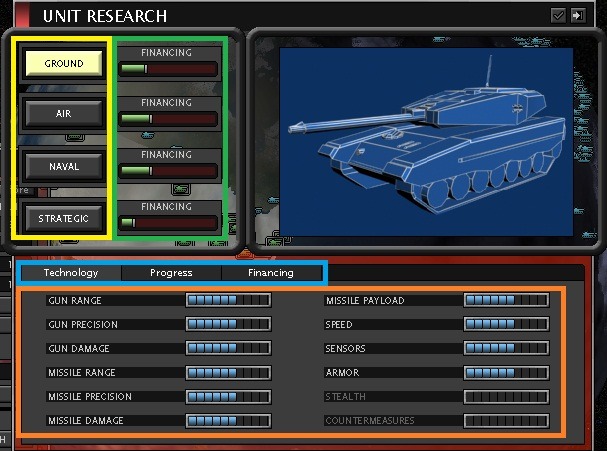Image resolution: width=607 pixels, height=451 pixels.
Task: Click the Gun Range level bar
Action: tap(228, 300)
